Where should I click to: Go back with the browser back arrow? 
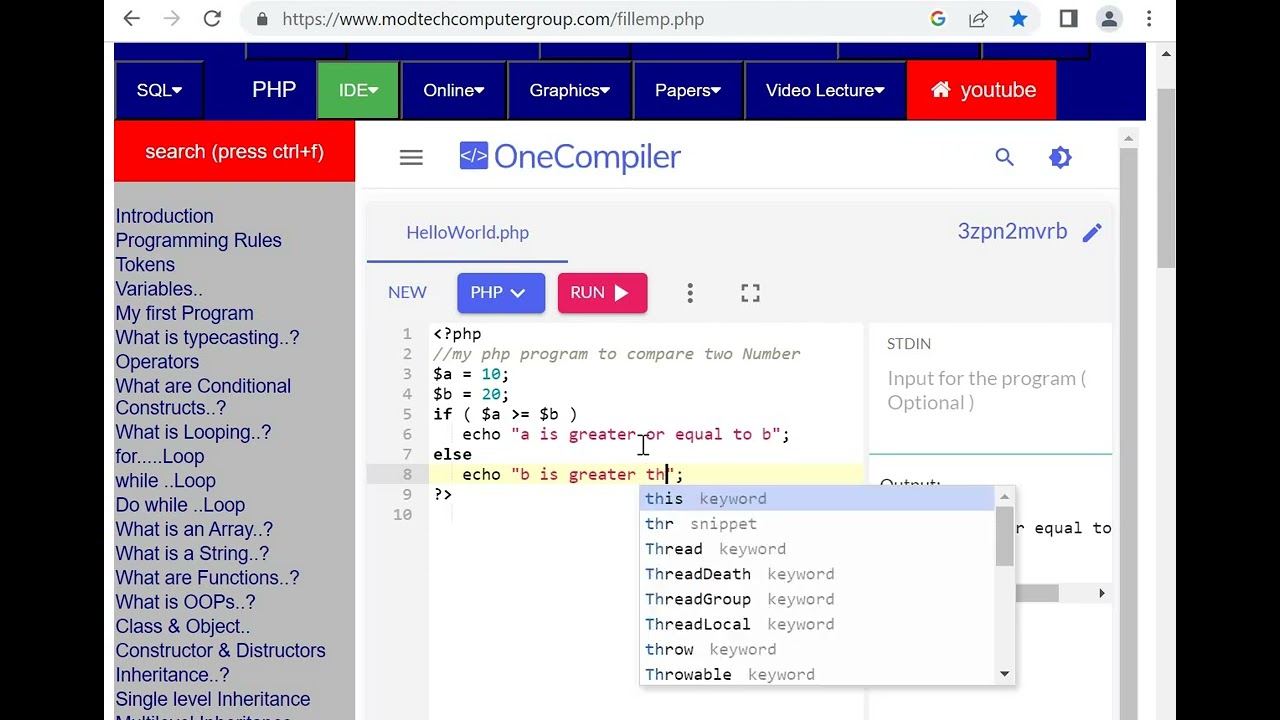click(x=131, y=19)
